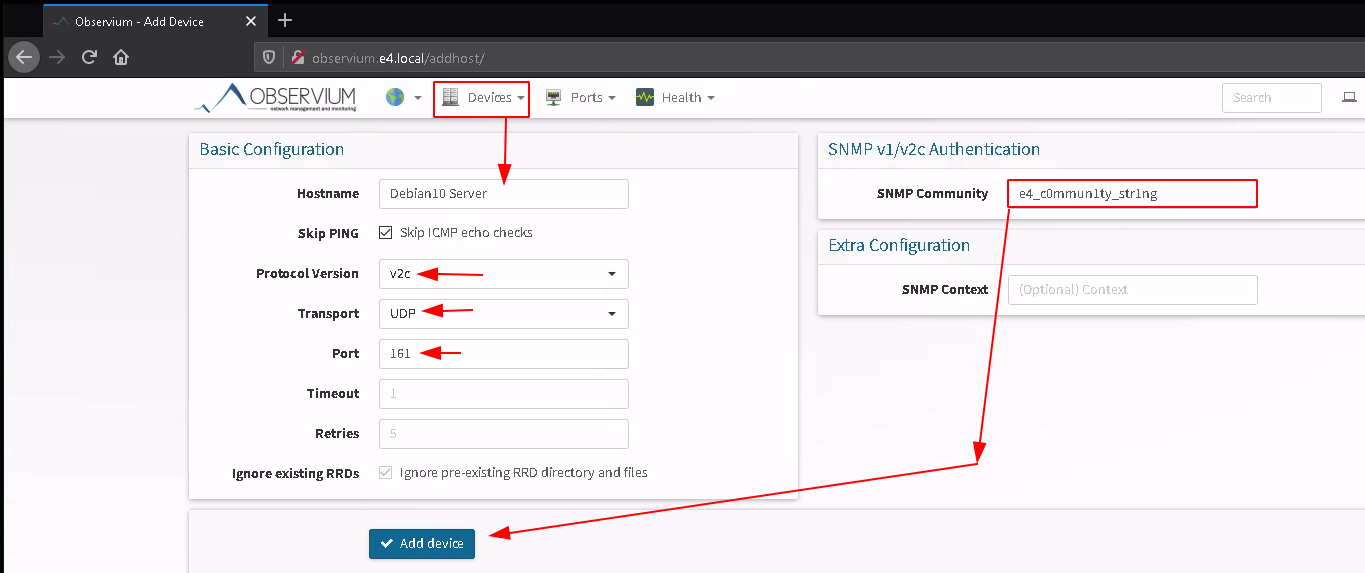Image resolution: width=1365 pixels, height=573 pixels.
Task: Click the SNMP Community input field
Action: point(1132,194)
